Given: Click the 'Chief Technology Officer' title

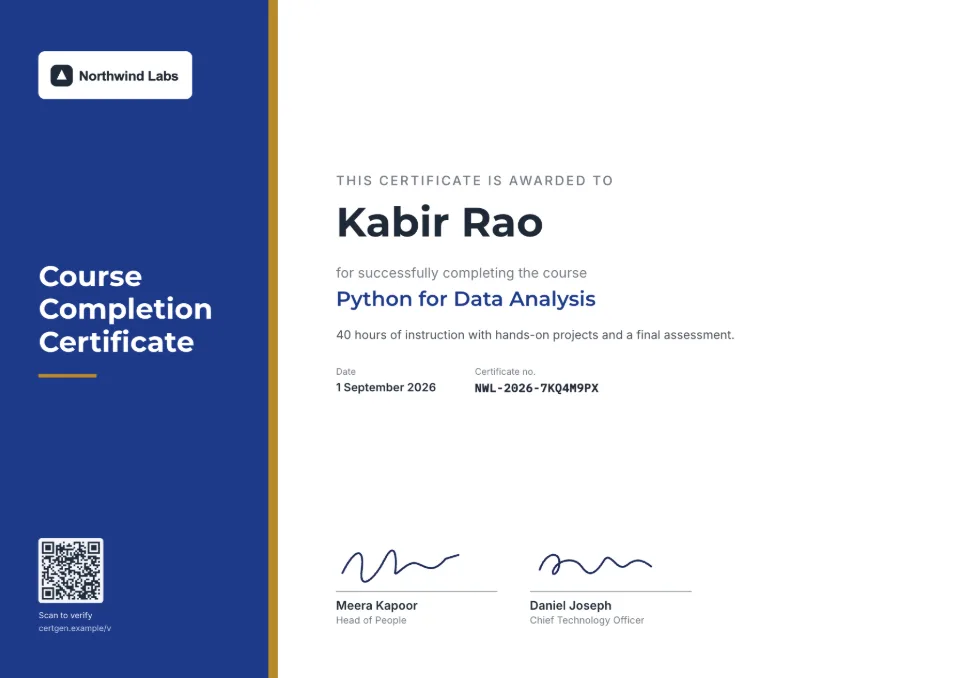Looking at the screenshot, I should [587, 620].
